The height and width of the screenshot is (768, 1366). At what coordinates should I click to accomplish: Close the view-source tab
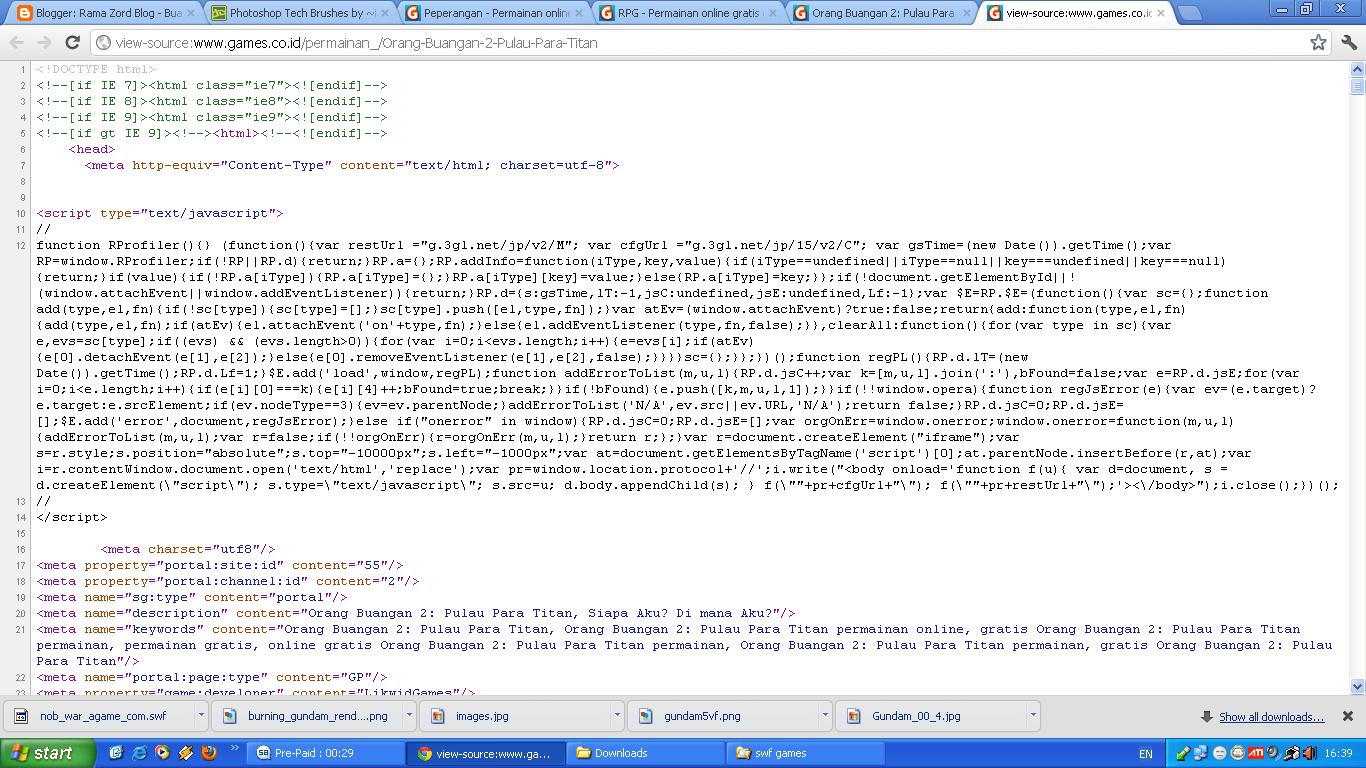point(1161,14)
